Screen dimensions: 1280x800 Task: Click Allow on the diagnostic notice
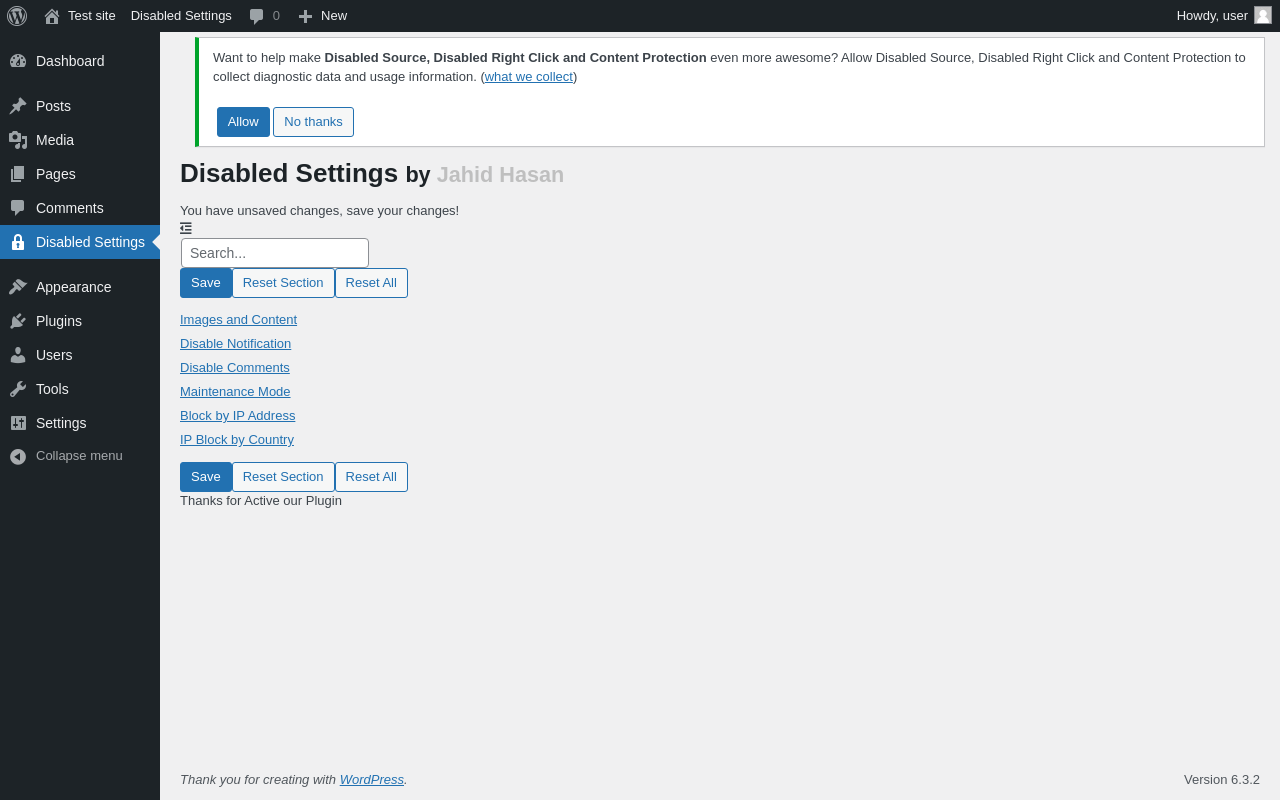[243, 122]
